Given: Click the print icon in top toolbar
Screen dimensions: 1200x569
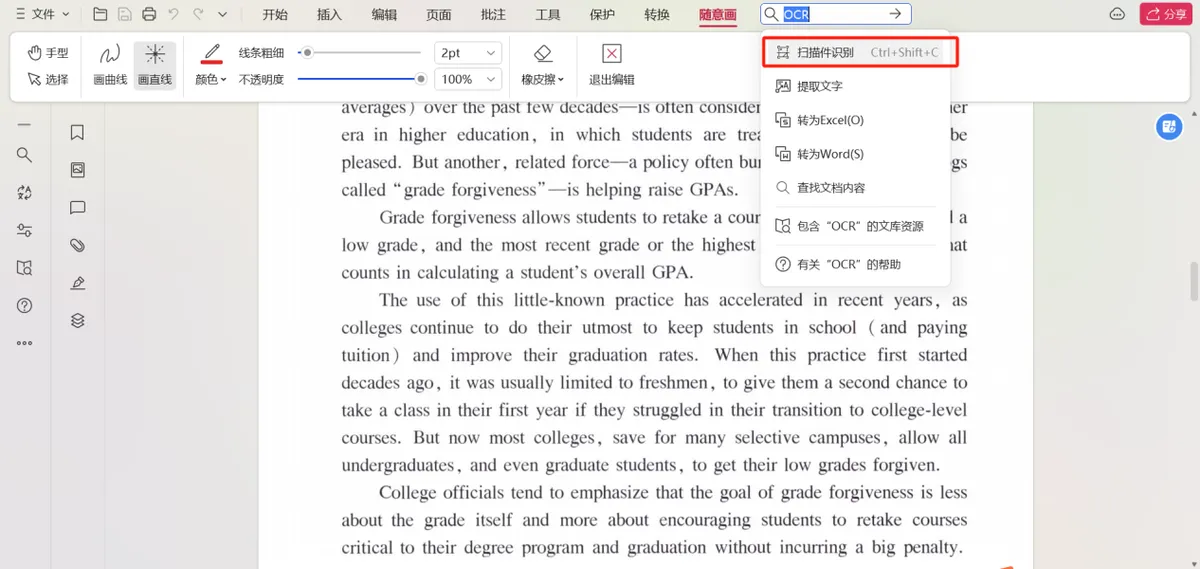Looking at the screenshot, I should click(149, 14).
